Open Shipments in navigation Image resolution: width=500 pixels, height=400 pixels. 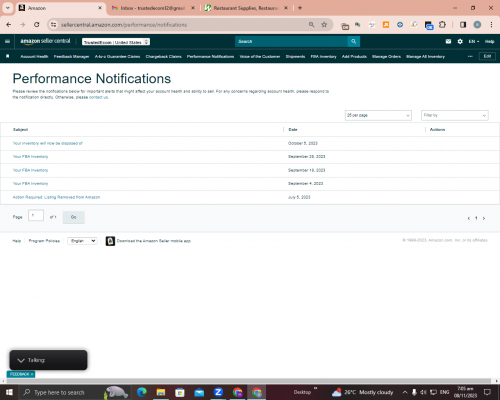click(x=295, y=57)
